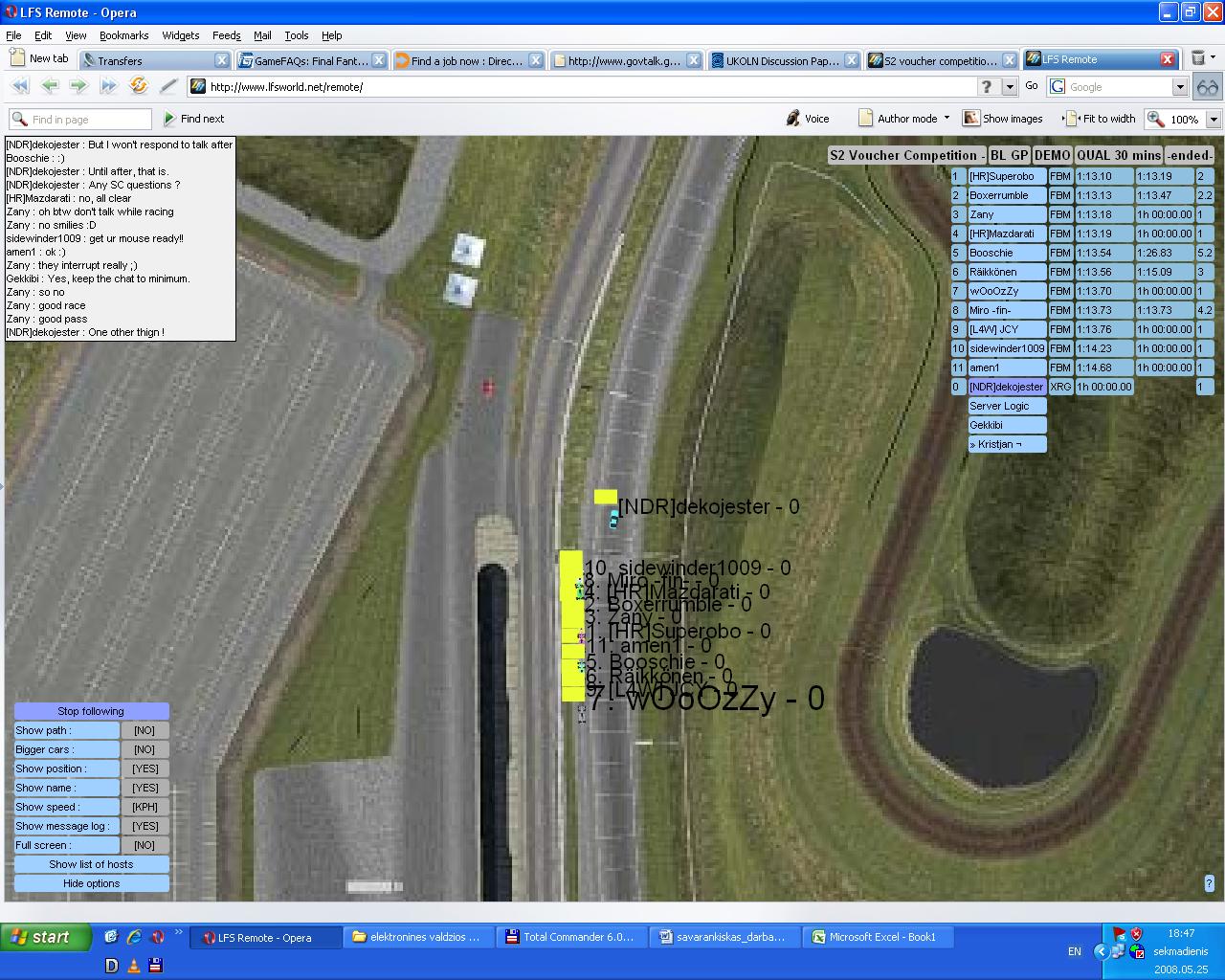Click Show list of hosts
This screenshot has width=1225, height=980.
(91, 864)
